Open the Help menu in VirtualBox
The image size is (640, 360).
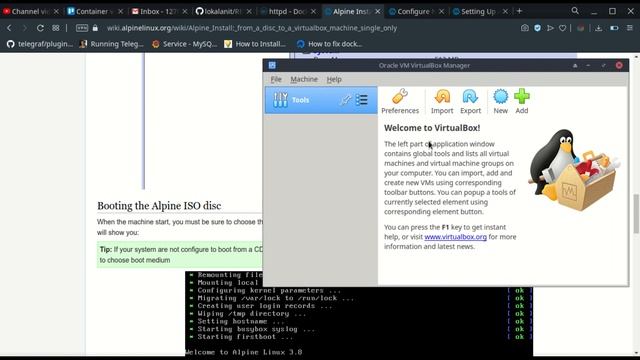334,79
